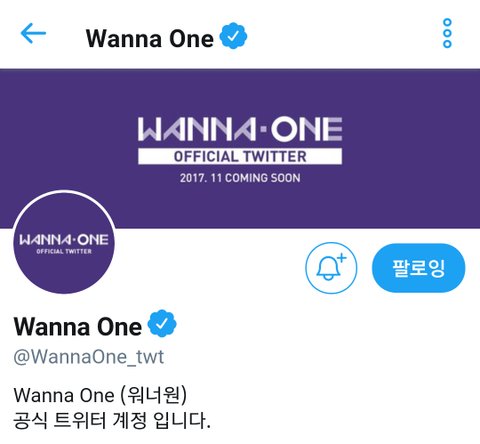This screenshot has width=480, height=444.
Task: Tap the Wanna One title in header bar
Action: pos(150,39)
